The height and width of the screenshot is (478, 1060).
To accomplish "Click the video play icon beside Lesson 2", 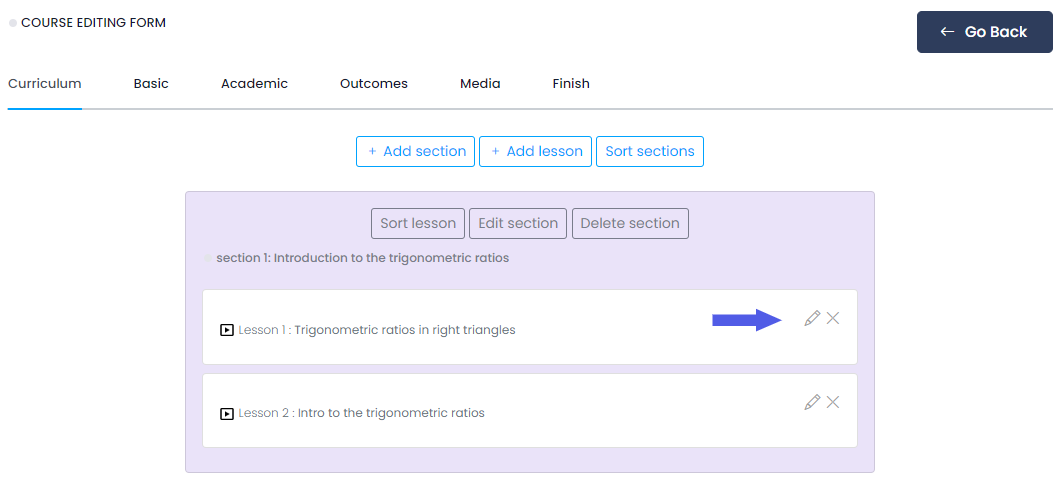I will click(227, 413).
